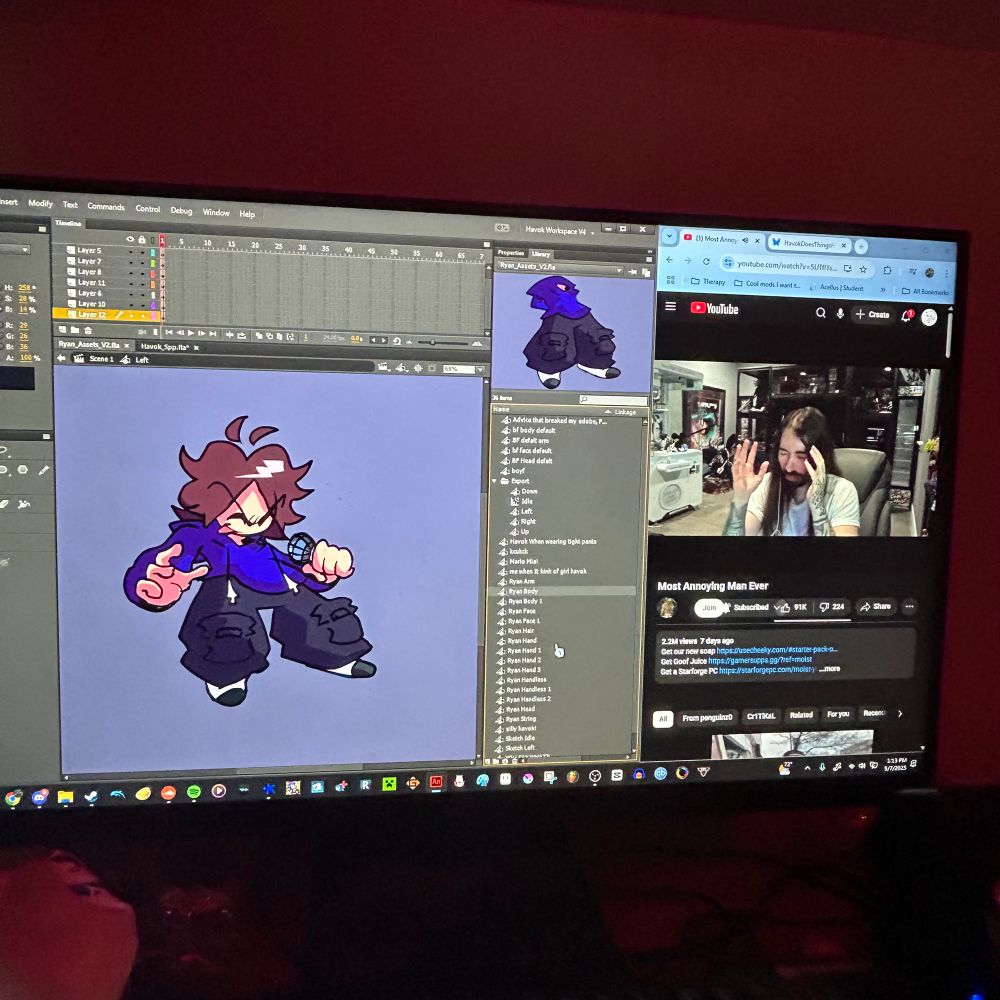Switch to the Properties panel tab
This screenshot has height=1000, width=1000.
[511, 253]
